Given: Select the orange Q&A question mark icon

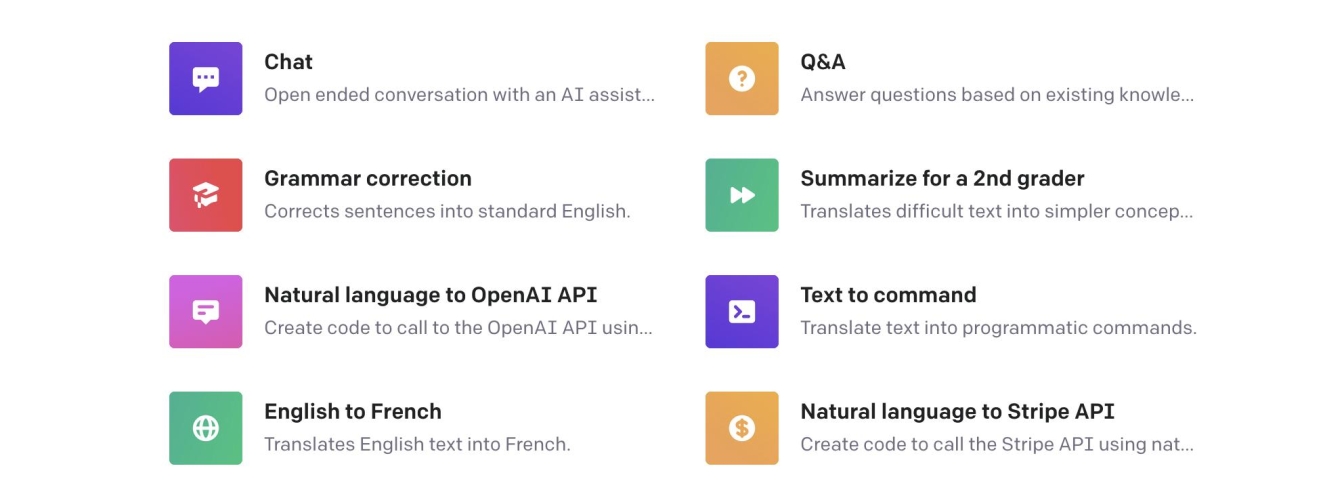Looking at the screenshot, I should 742,79.
